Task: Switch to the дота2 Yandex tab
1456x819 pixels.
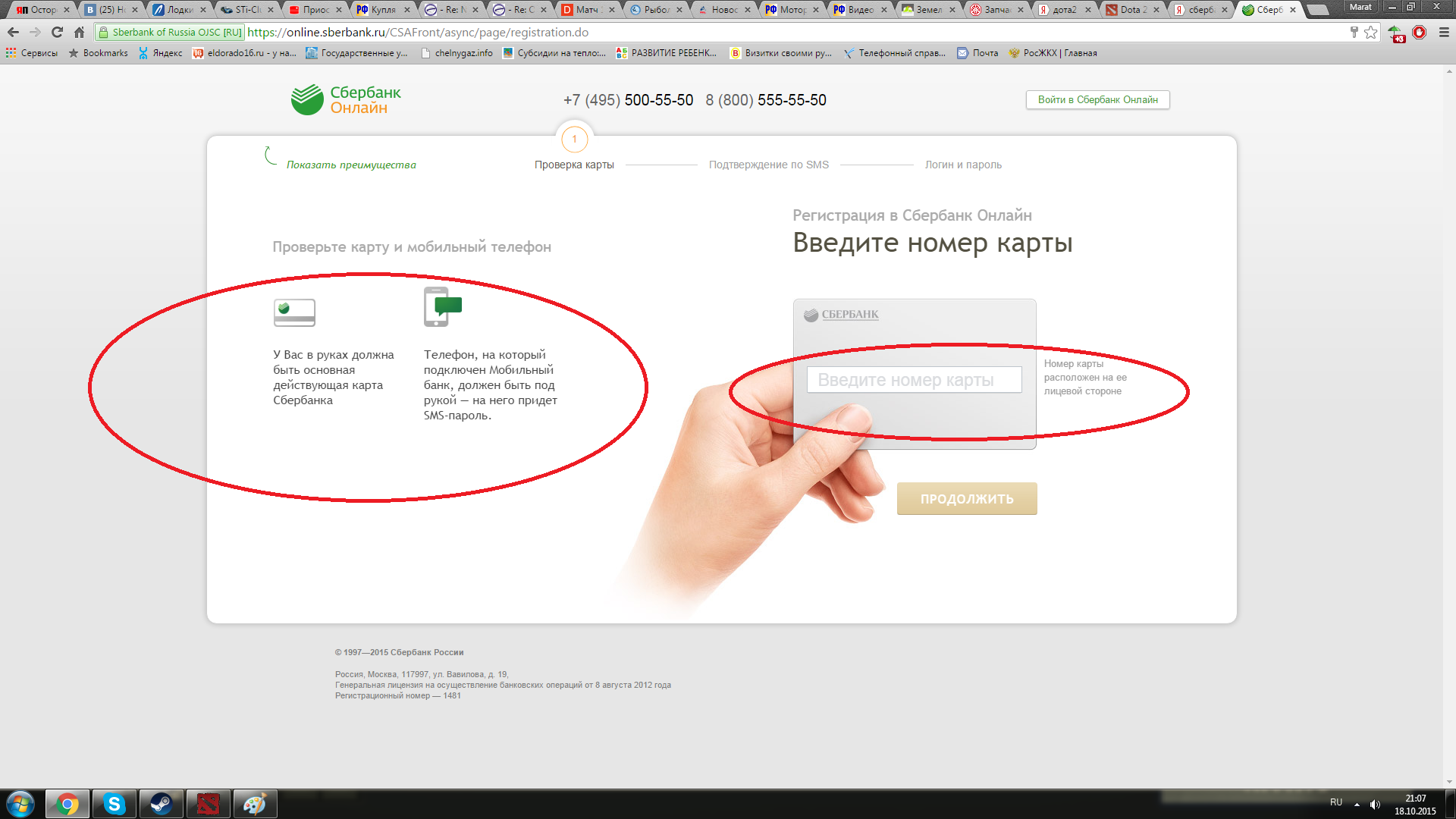Action: click(1065, 10)
